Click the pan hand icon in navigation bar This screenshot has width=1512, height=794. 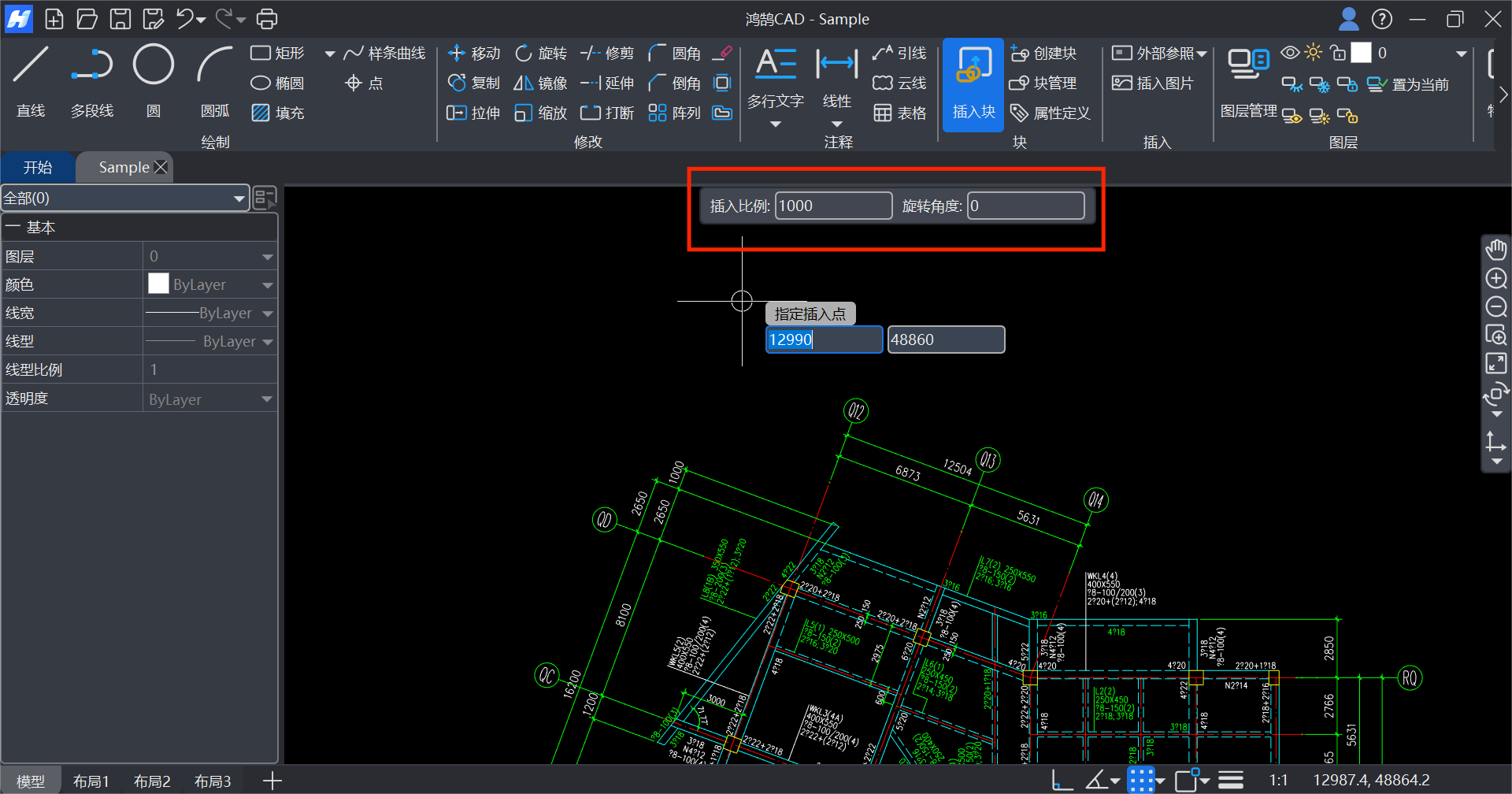(1495, 250)
